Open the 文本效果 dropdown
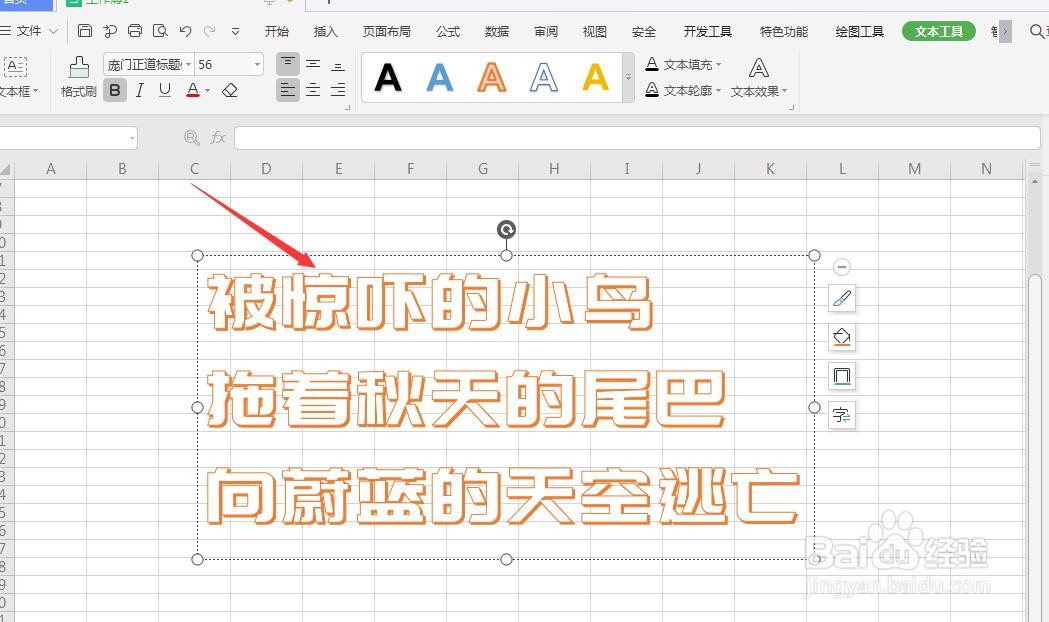The image size is (1049, 622). coord(759,78)
